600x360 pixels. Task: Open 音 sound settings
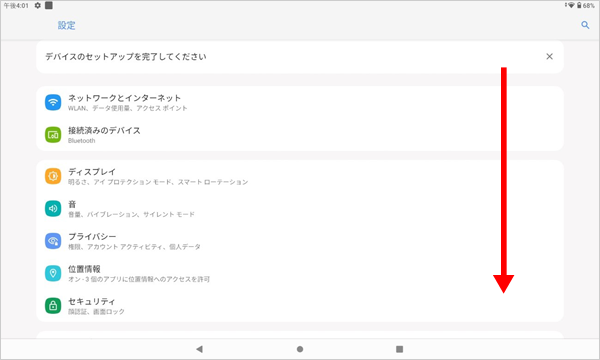pos(300,209)
